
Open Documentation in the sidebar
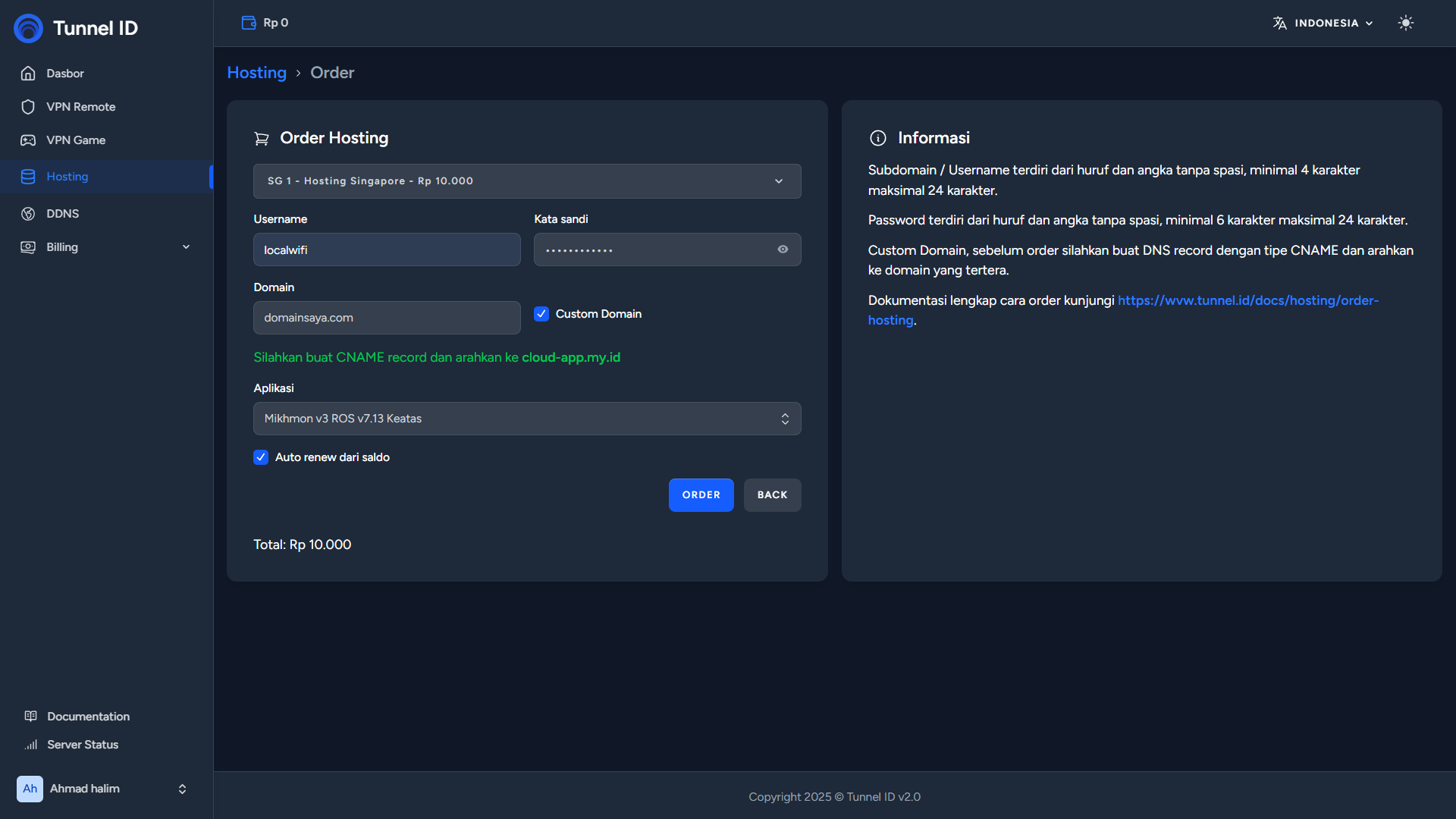[88, 717]
